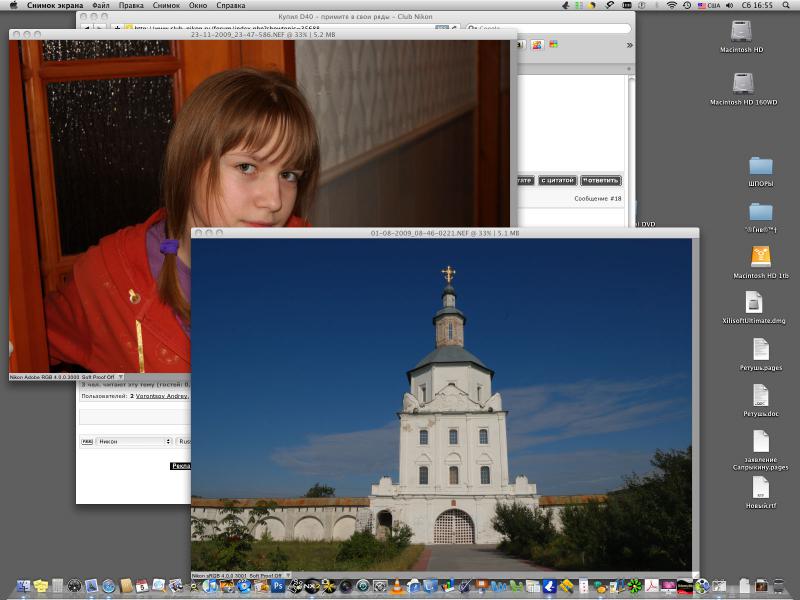Open Spotlight search magnifier
Image resolution: width=800 pixels, height=600 pixels.
[x=786, y=5]
